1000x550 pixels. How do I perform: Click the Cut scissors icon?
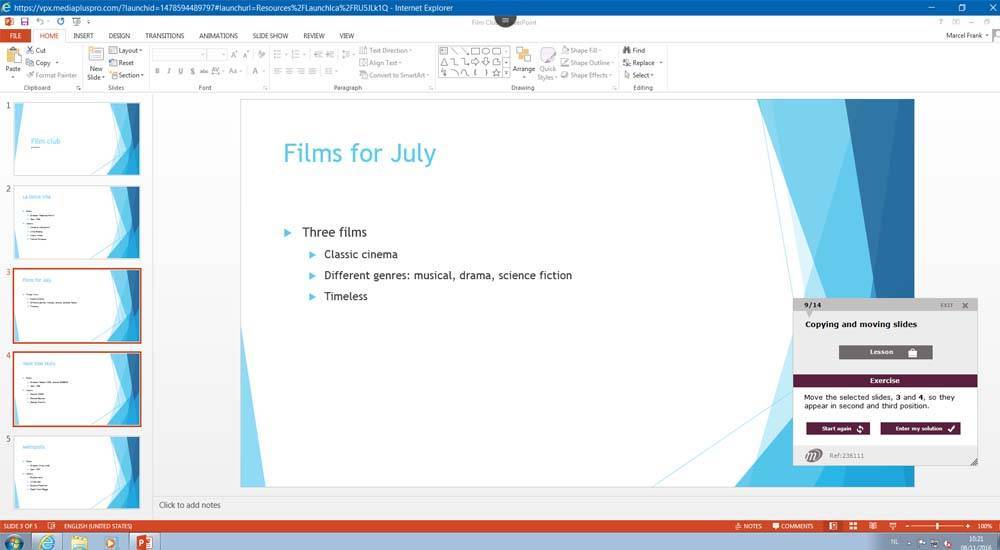(x=30, y=50)
